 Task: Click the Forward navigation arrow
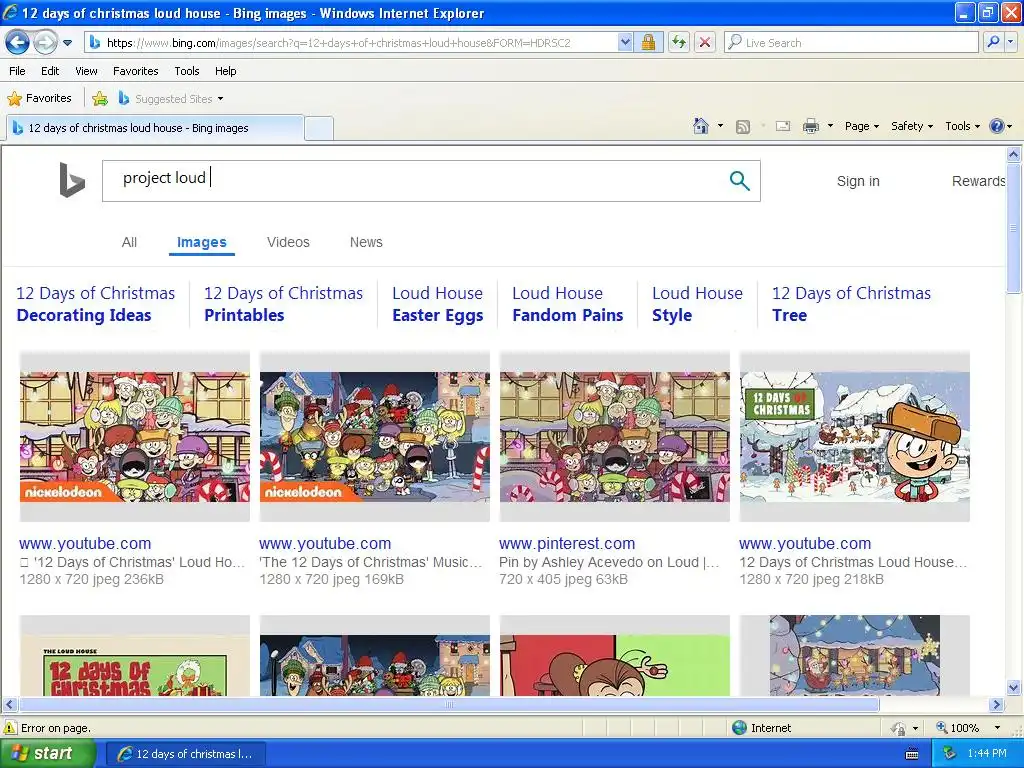[45, 43]
